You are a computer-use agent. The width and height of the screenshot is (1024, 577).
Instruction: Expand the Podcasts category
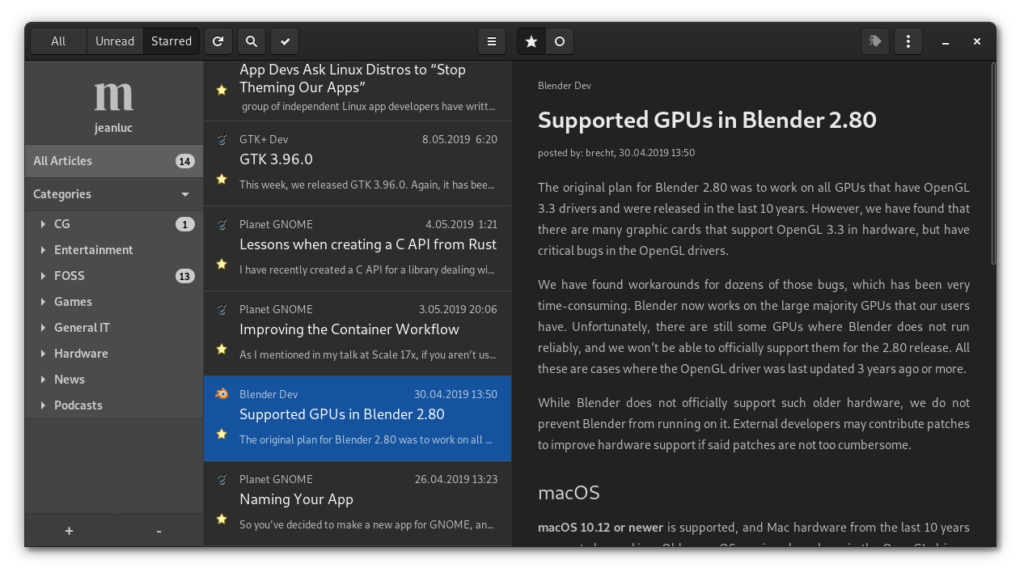(42, 404)
